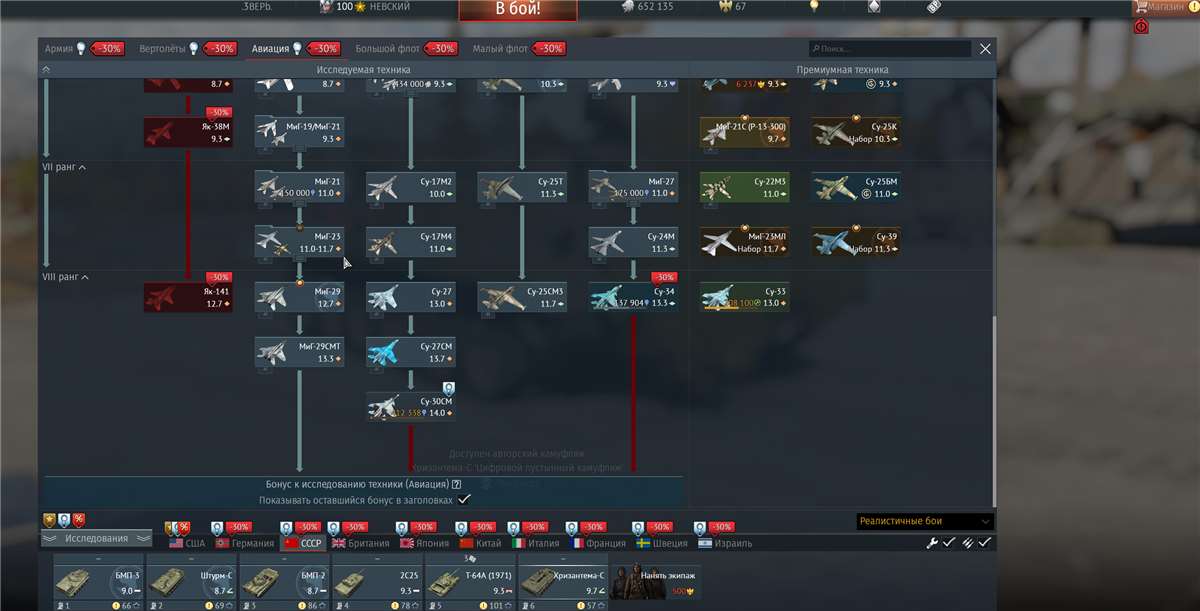Viewport: 1200px width, 611px height.
Task: Select the Су-17М4 aircraft card
Action: (x=411, y=242)
